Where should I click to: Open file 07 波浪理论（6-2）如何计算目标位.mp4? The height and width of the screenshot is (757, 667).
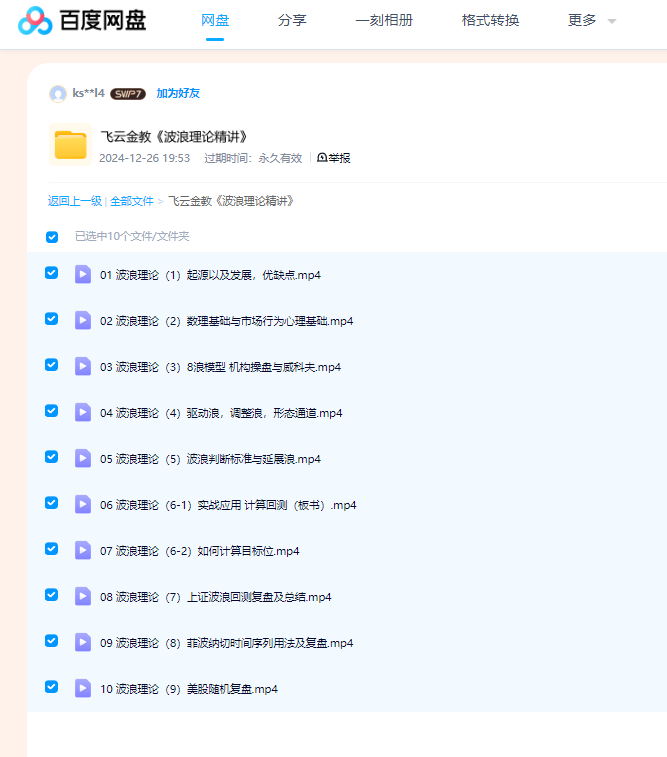click(199, 551)
